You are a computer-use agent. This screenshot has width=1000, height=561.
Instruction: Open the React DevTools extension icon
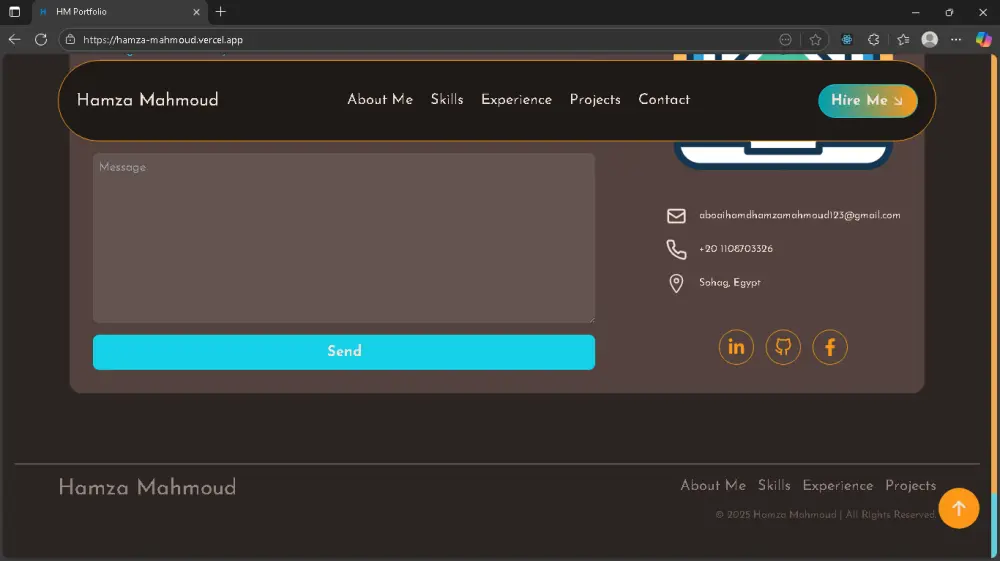coord(846,40)
